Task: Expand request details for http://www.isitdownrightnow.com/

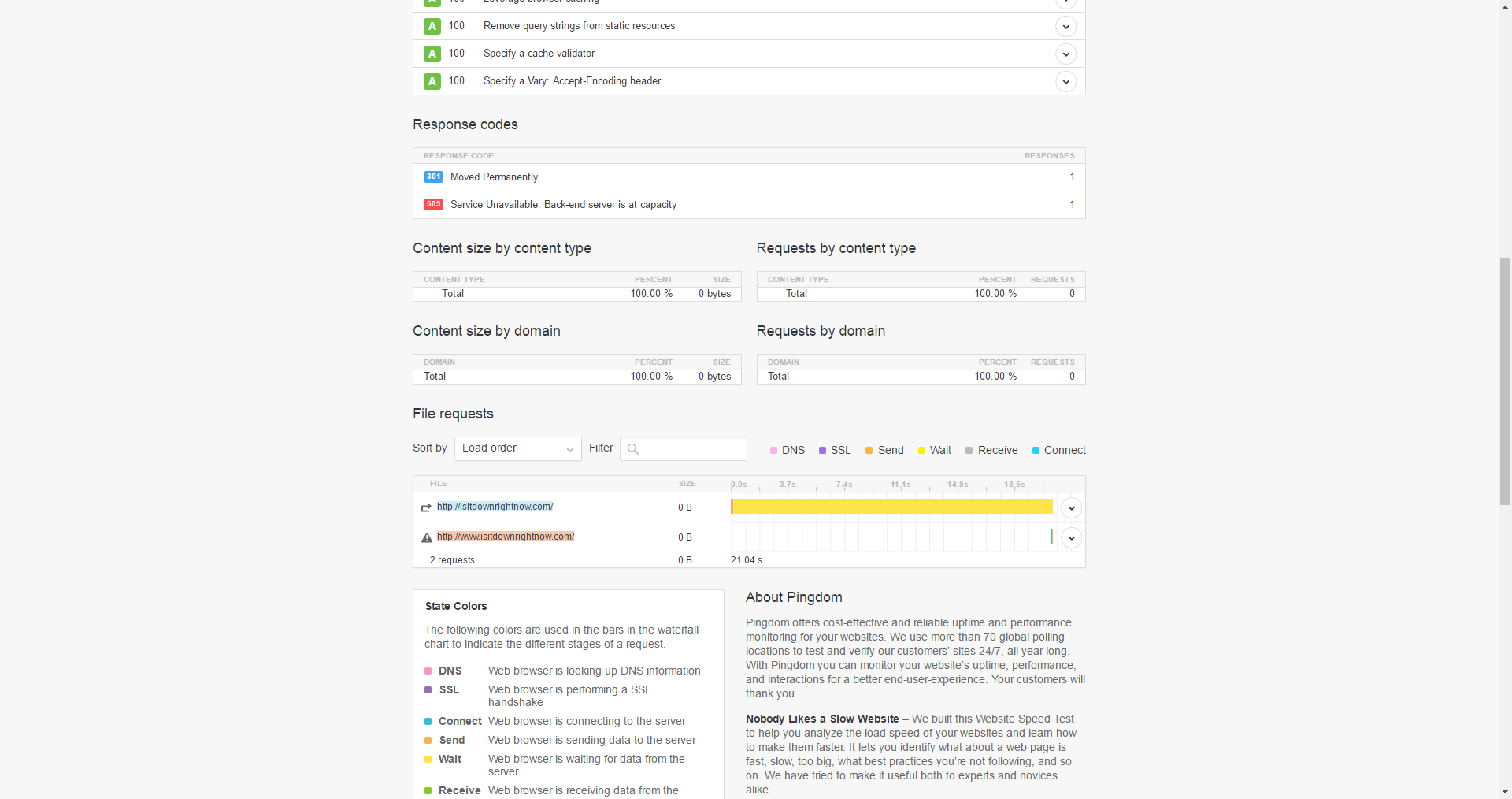Action: 1071,538
